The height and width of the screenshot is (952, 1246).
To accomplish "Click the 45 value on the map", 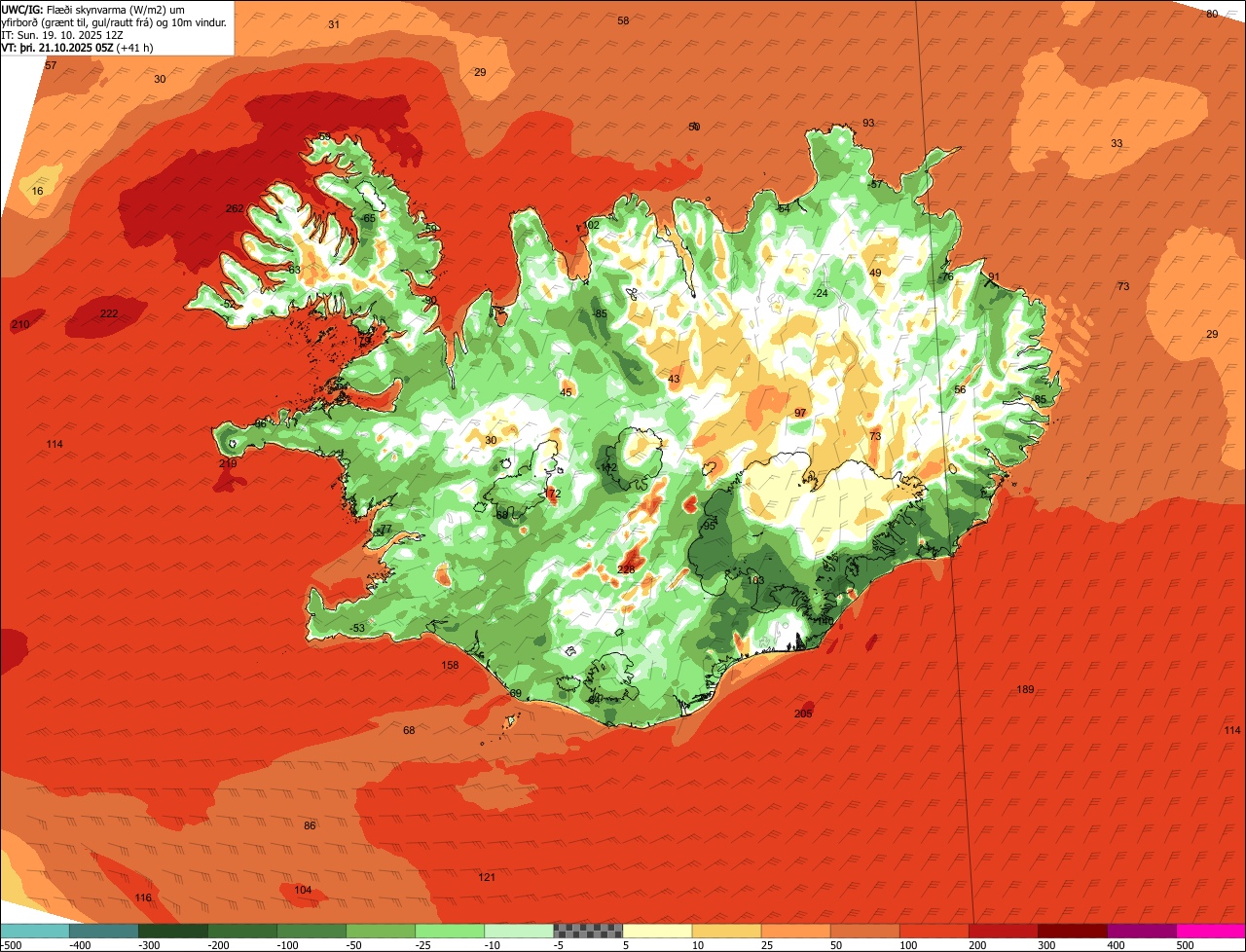I will 567,392.
